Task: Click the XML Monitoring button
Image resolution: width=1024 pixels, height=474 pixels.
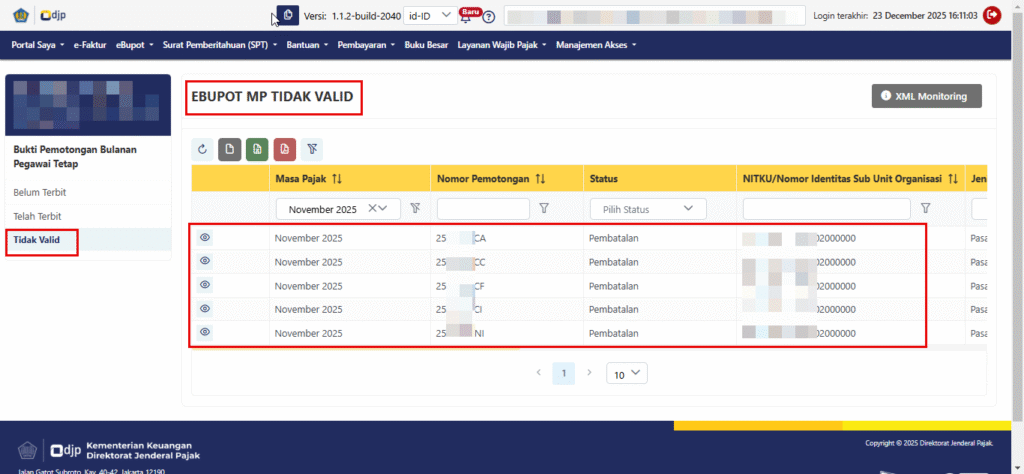Action: pos(926,95)
